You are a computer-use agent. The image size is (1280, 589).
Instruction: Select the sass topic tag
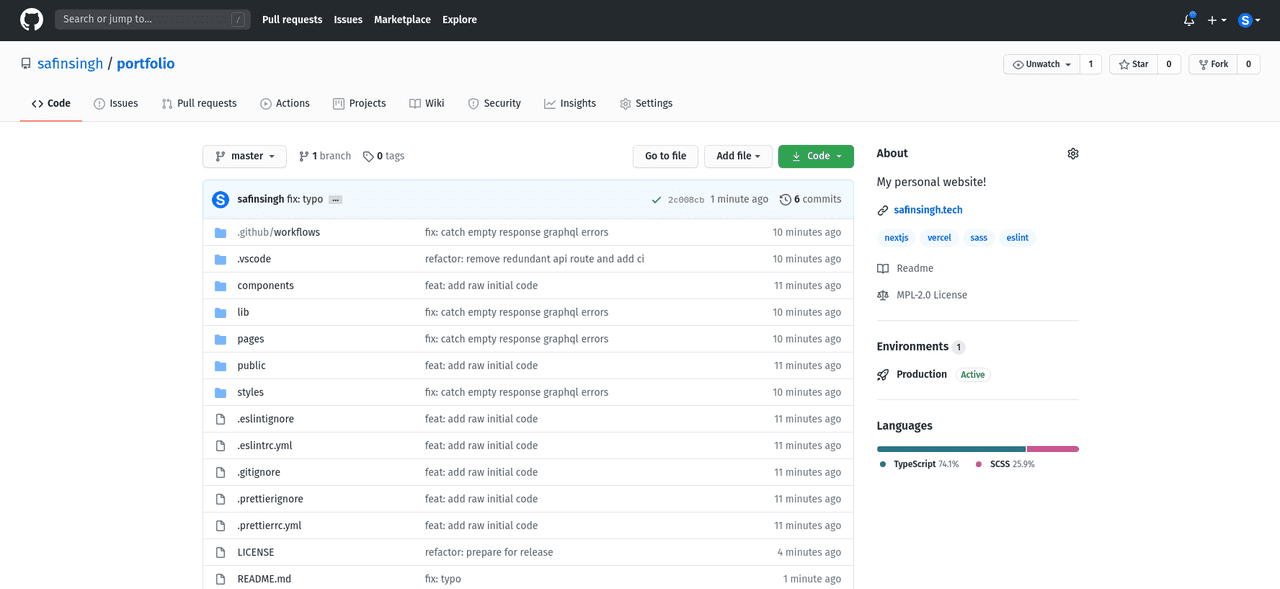pyautogui.click(x=979, y=238)
